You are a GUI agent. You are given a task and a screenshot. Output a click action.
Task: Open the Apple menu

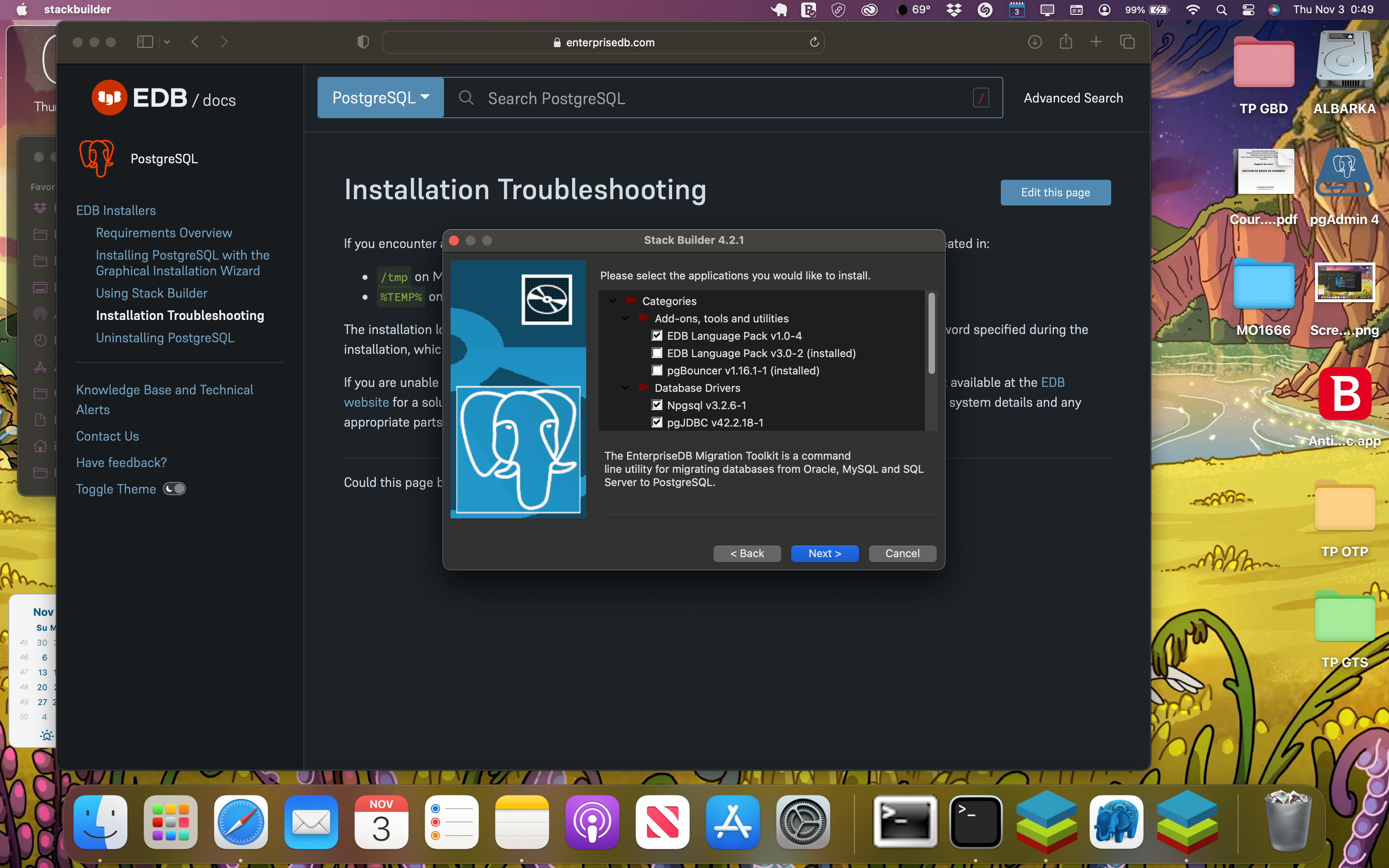pos(22,9)
